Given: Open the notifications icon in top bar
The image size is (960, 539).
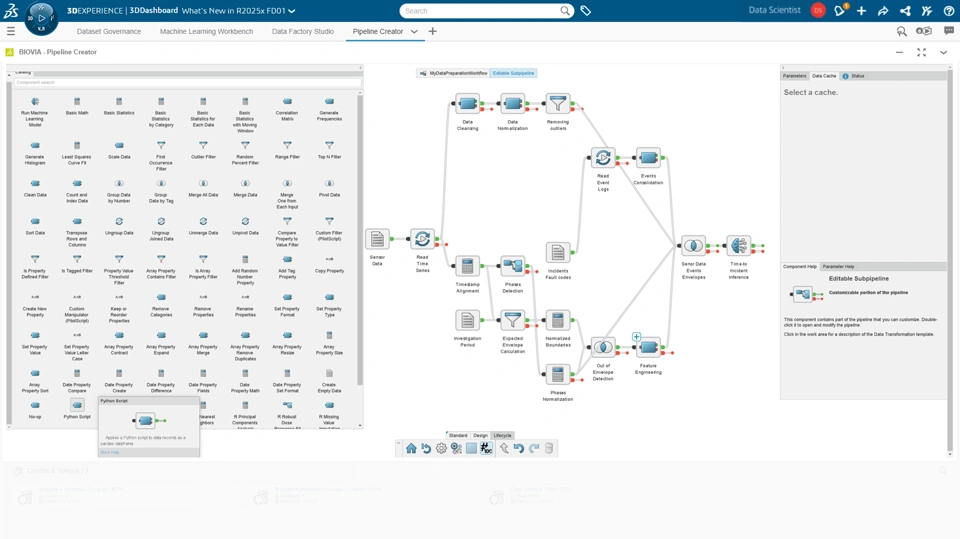Looking at the screenshot, I should 840,10.
